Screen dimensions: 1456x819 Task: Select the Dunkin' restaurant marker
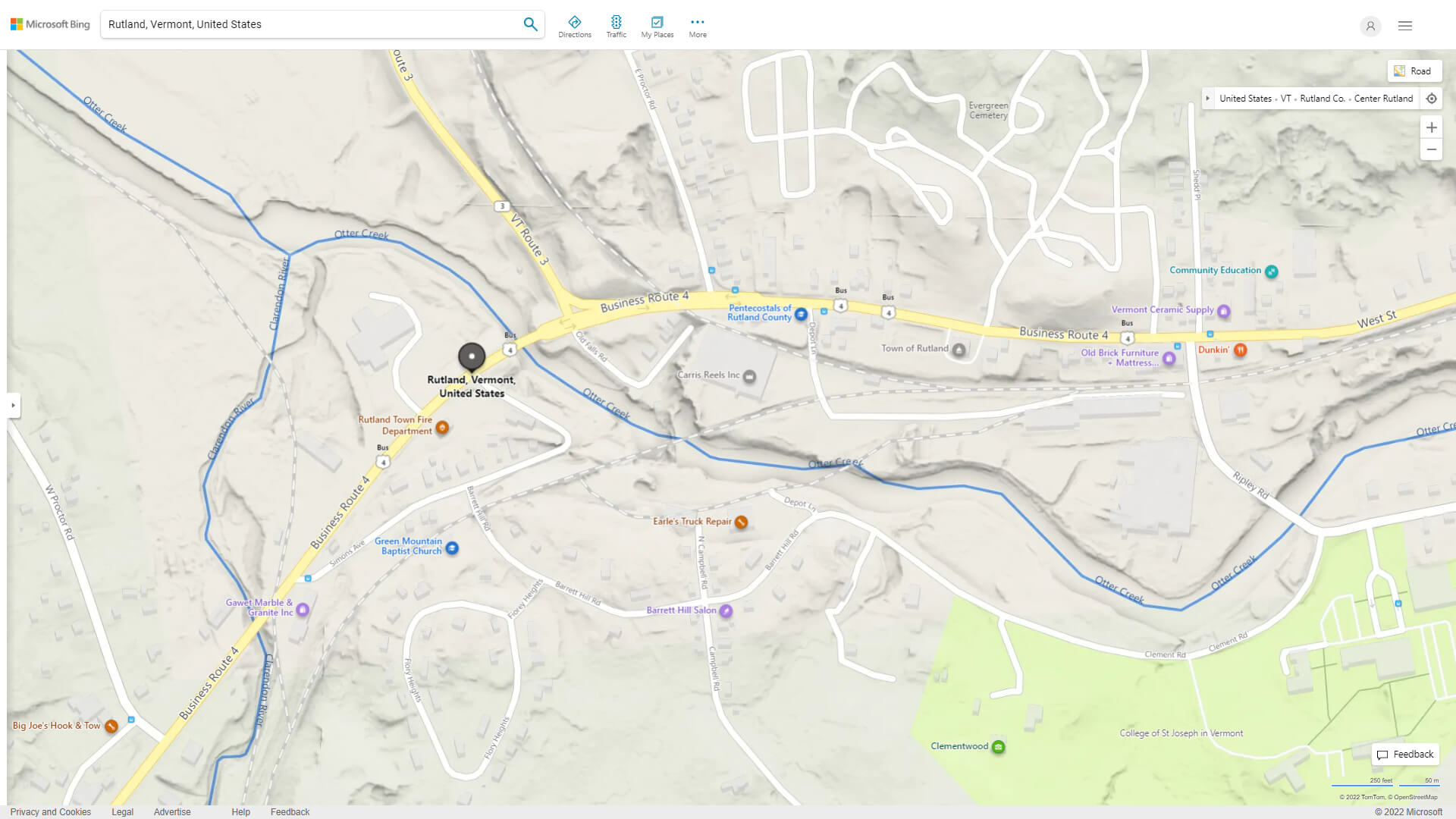1240,350
